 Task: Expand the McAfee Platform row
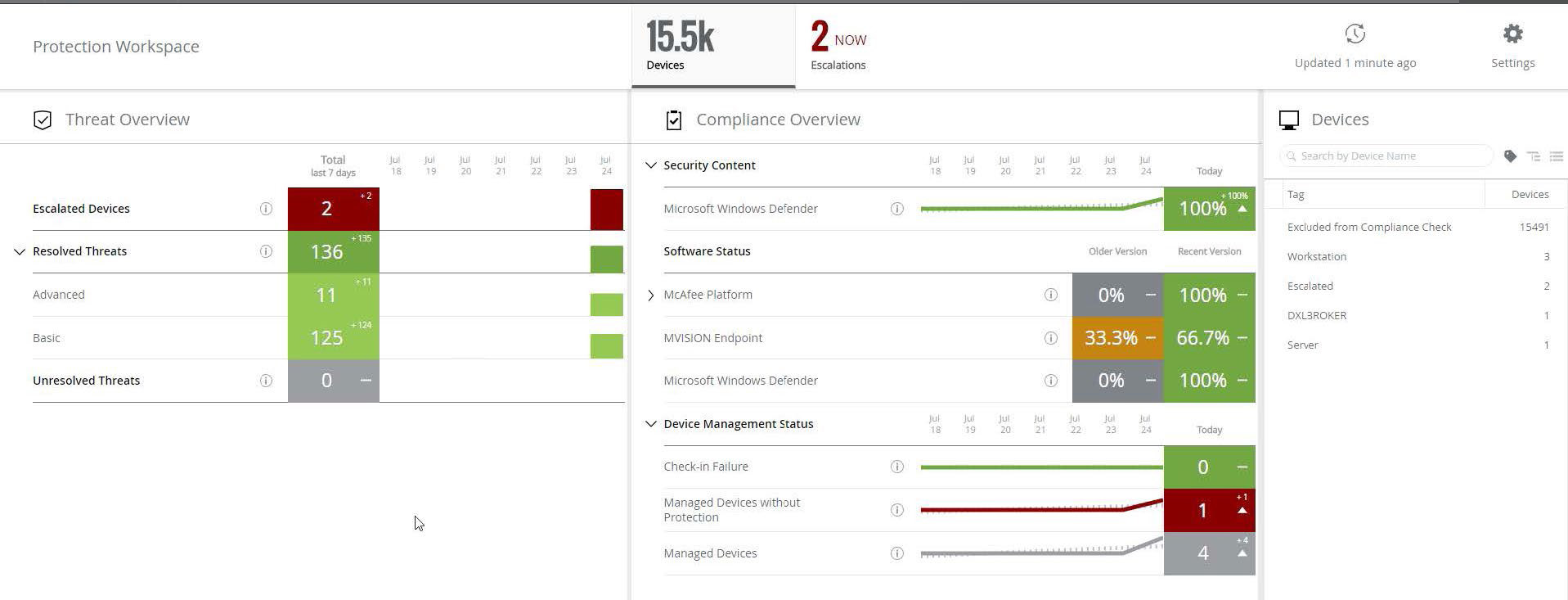(651, 295)
